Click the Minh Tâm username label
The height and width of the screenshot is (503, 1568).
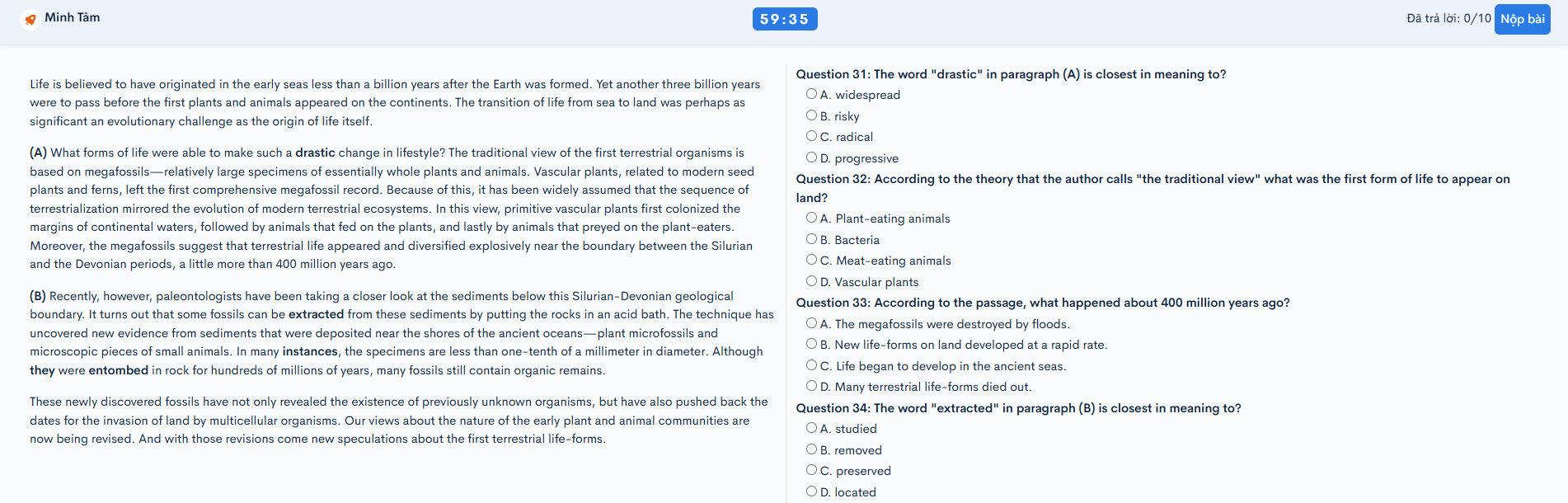coord(73,17)
